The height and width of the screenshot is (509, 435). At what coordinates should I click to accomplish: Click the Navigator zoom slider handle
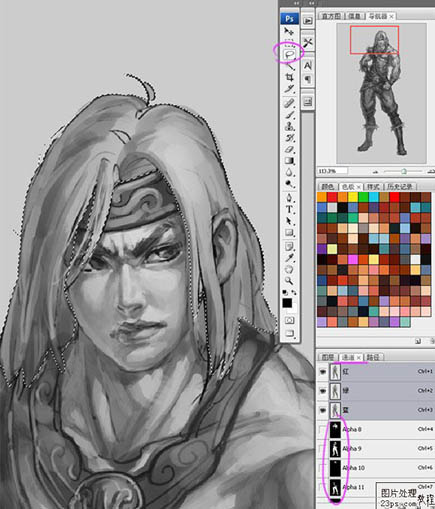click(x=404, y=171)
